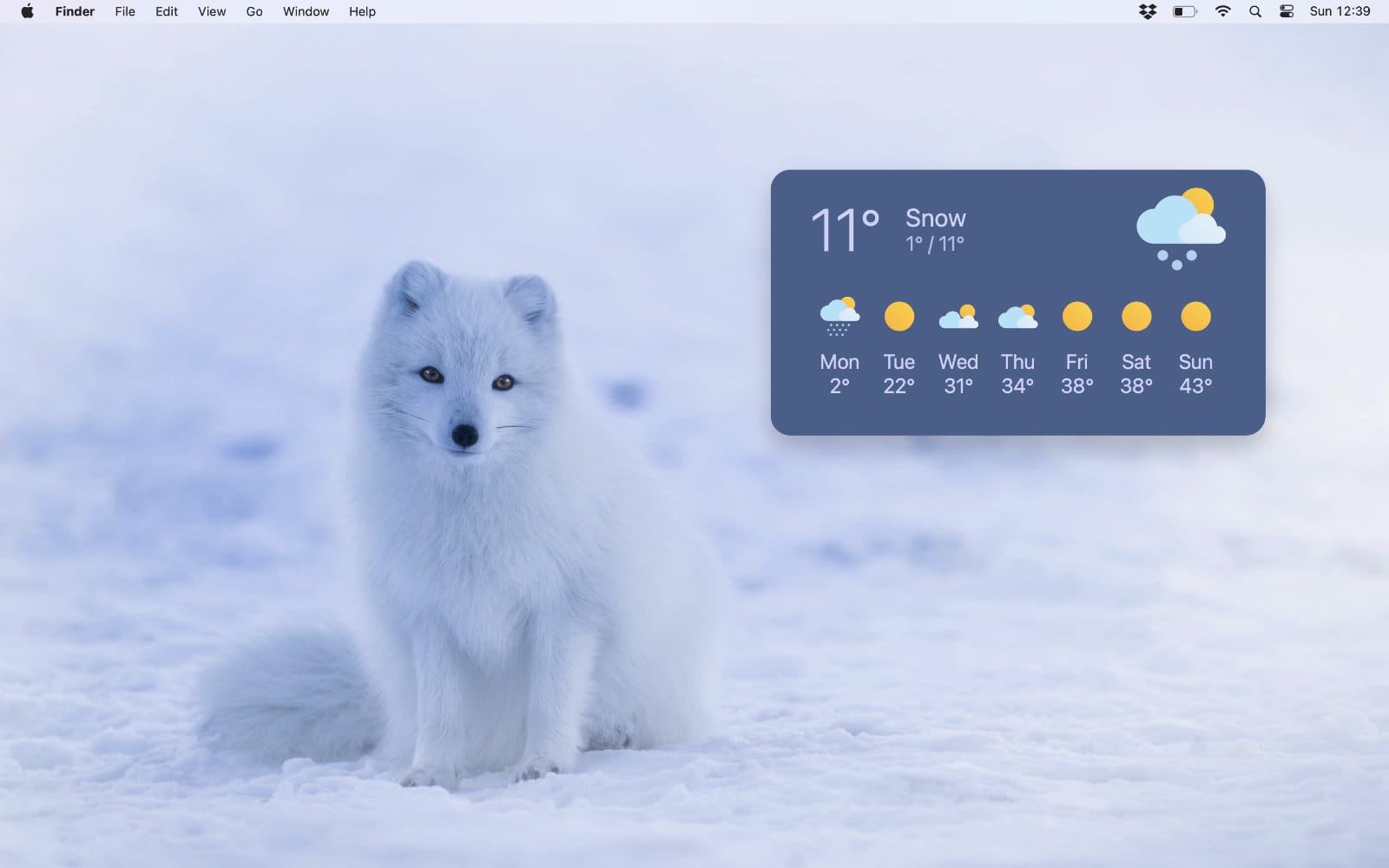Open the Wi-Fi status menu
Screen dimensions: 1389x868
(x=1223, y=11)
